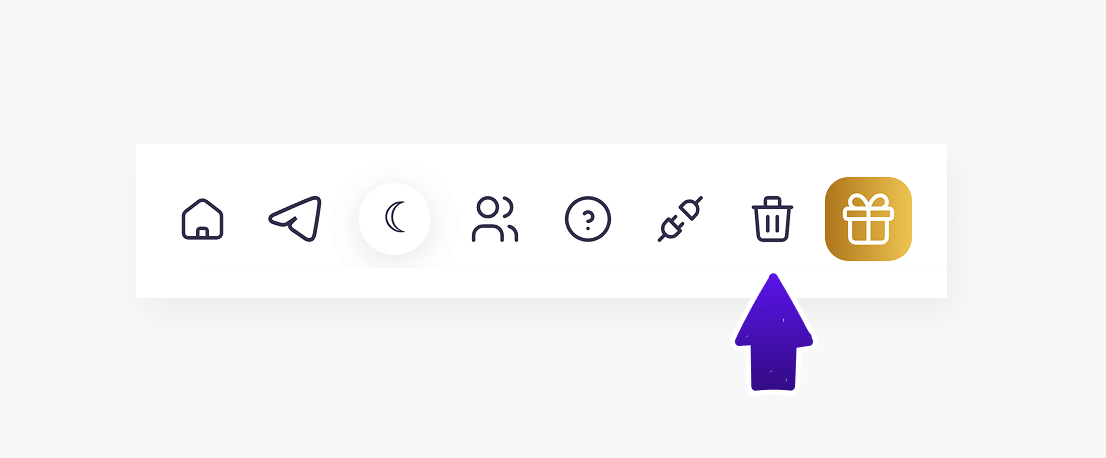Open integrations with the unplugged cable icon
1106x458 pixels.
click(681, 219)
